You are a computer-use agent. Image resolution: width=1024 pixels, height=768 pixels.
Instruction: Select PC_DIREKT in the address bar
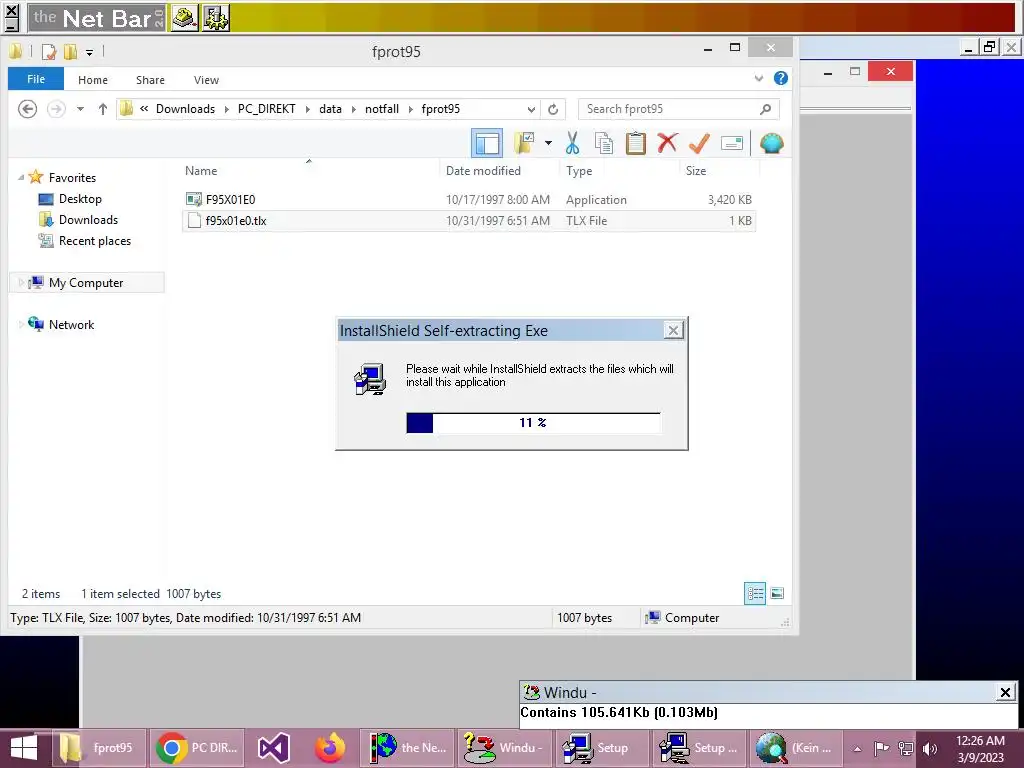[266, 109]
